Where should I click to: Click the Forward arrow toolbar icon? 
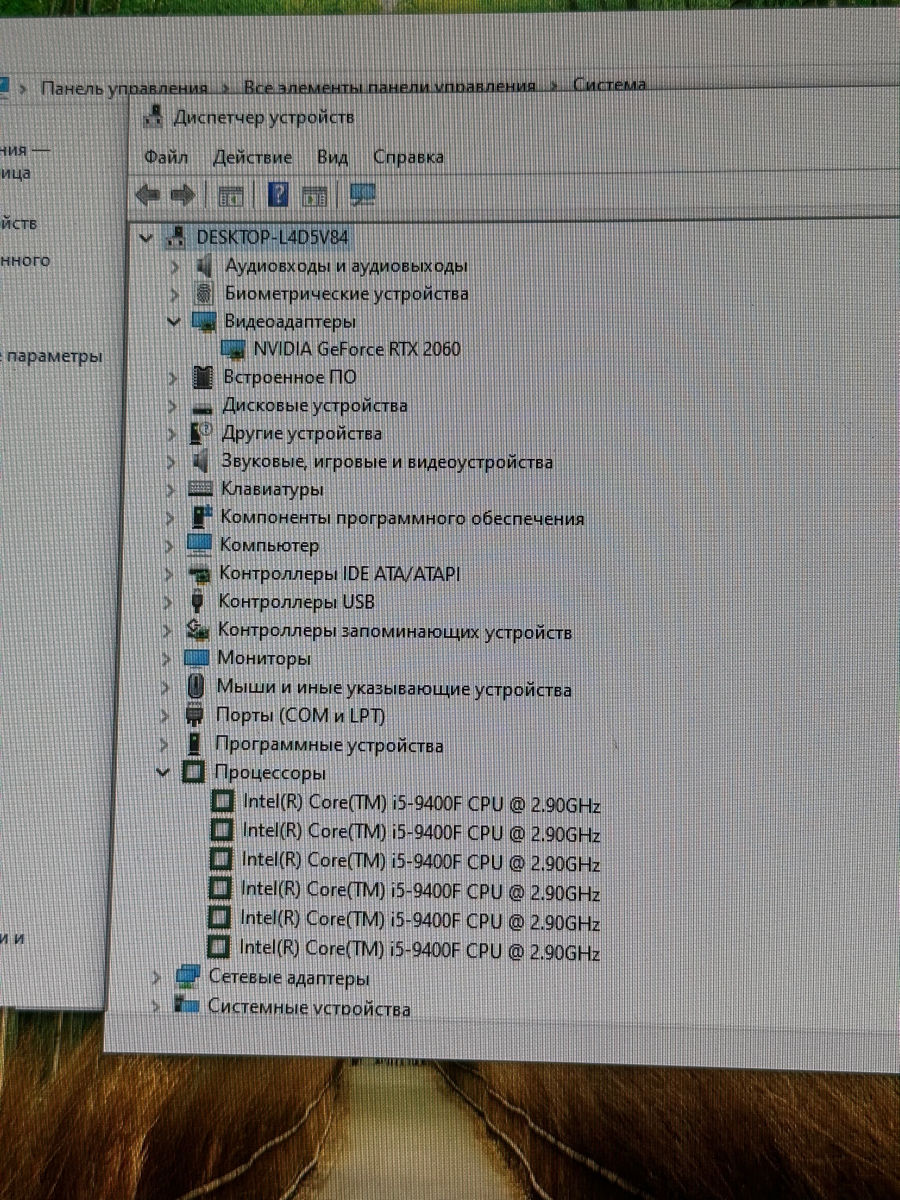point(181,195)
